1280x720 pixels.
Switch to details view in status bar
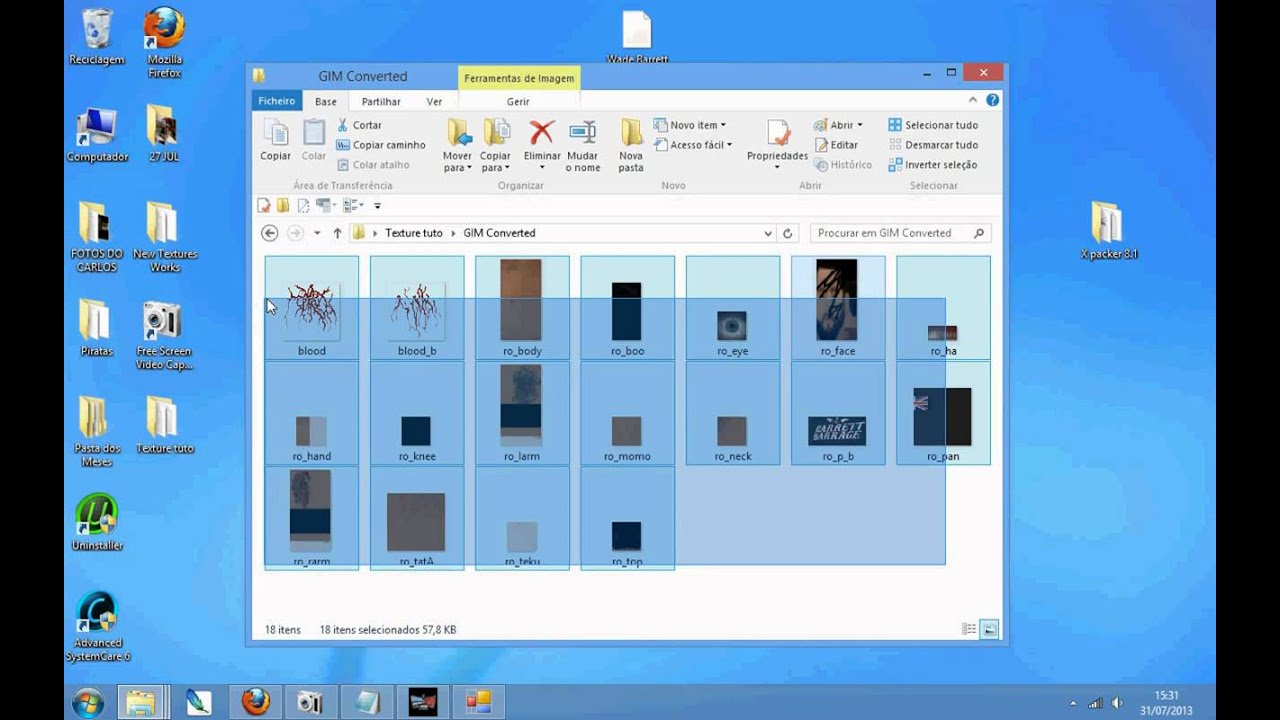968,629
